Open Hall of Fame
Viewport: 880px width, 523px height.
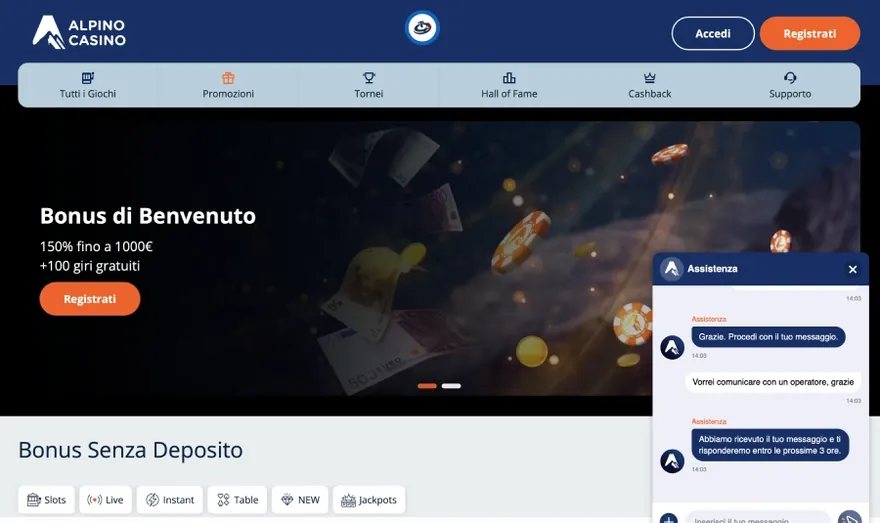(x=509, y=85)
